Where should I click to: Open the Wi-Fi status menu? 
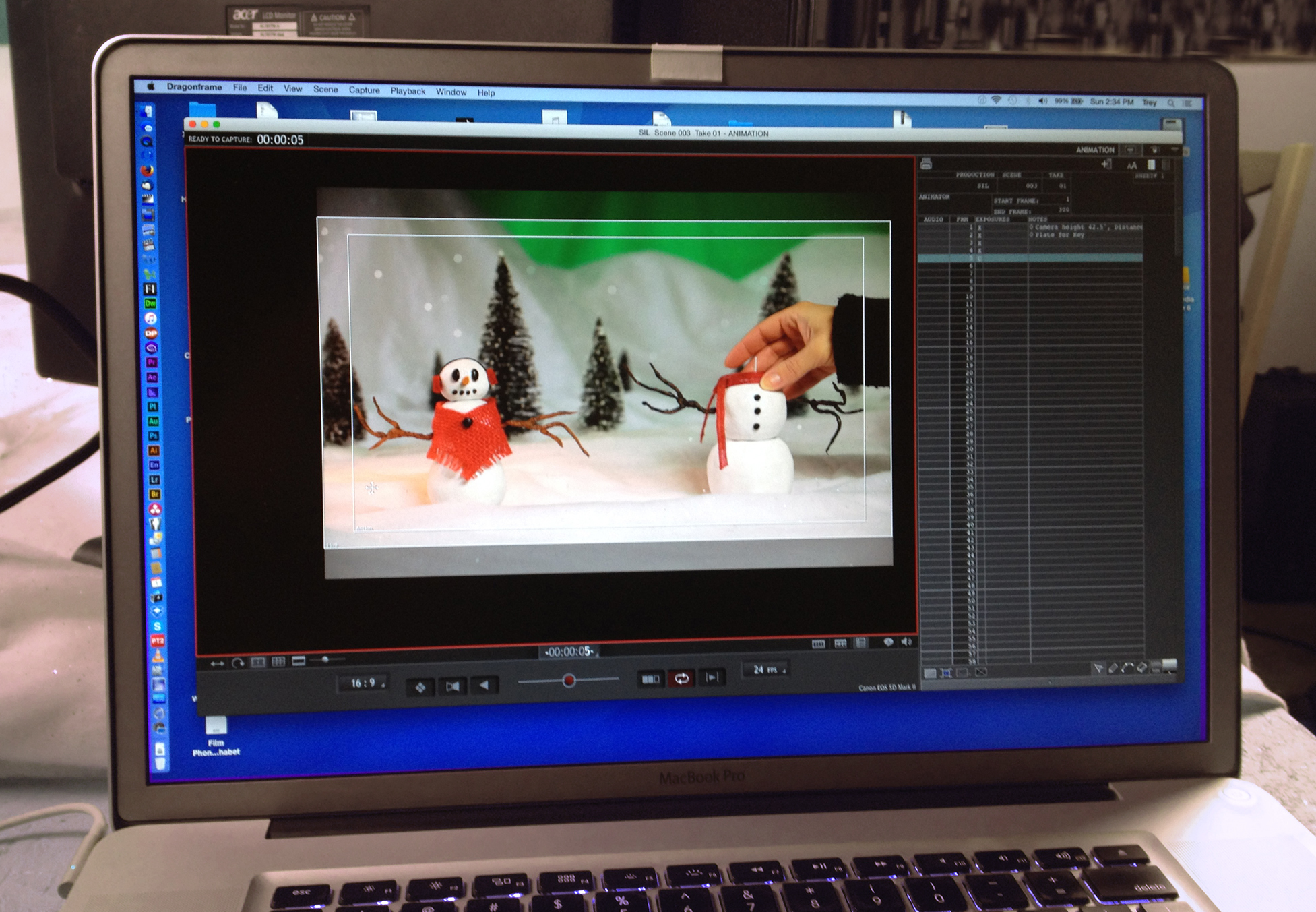[996, 100]
